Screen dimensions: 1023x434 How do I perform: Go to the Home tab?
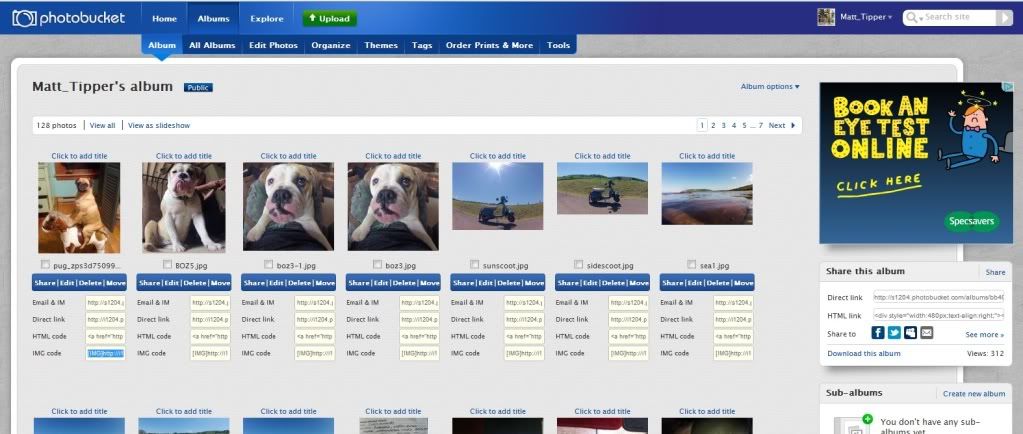(164, 18)
